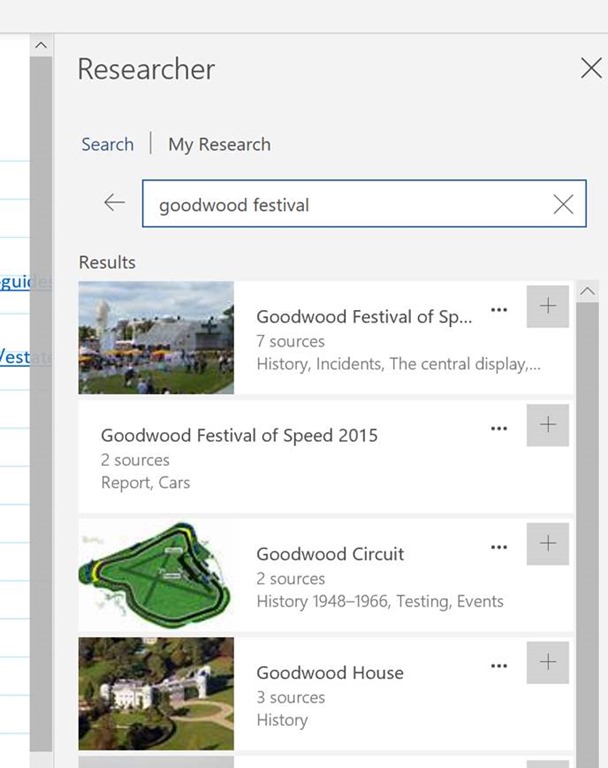Click '2 sources' under Goodwood Circuit
The width and height of the screenshot is (608, 768).
291,579
